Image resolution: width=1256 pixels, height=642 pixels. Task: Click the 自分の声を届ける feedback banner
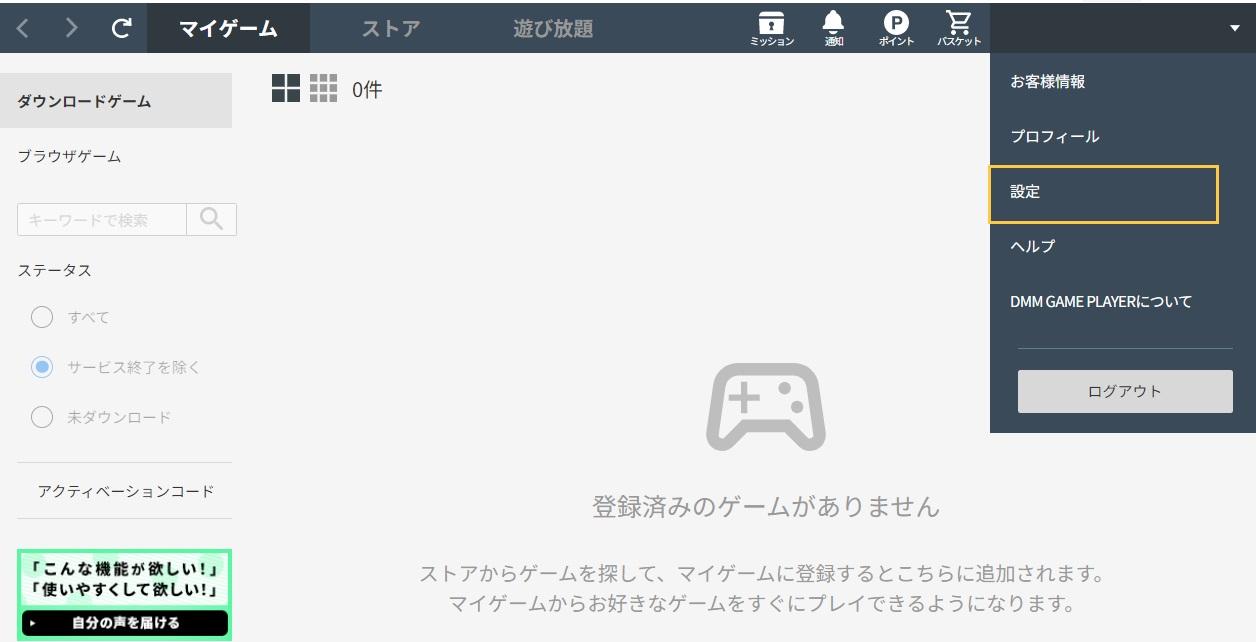point(125,621)
